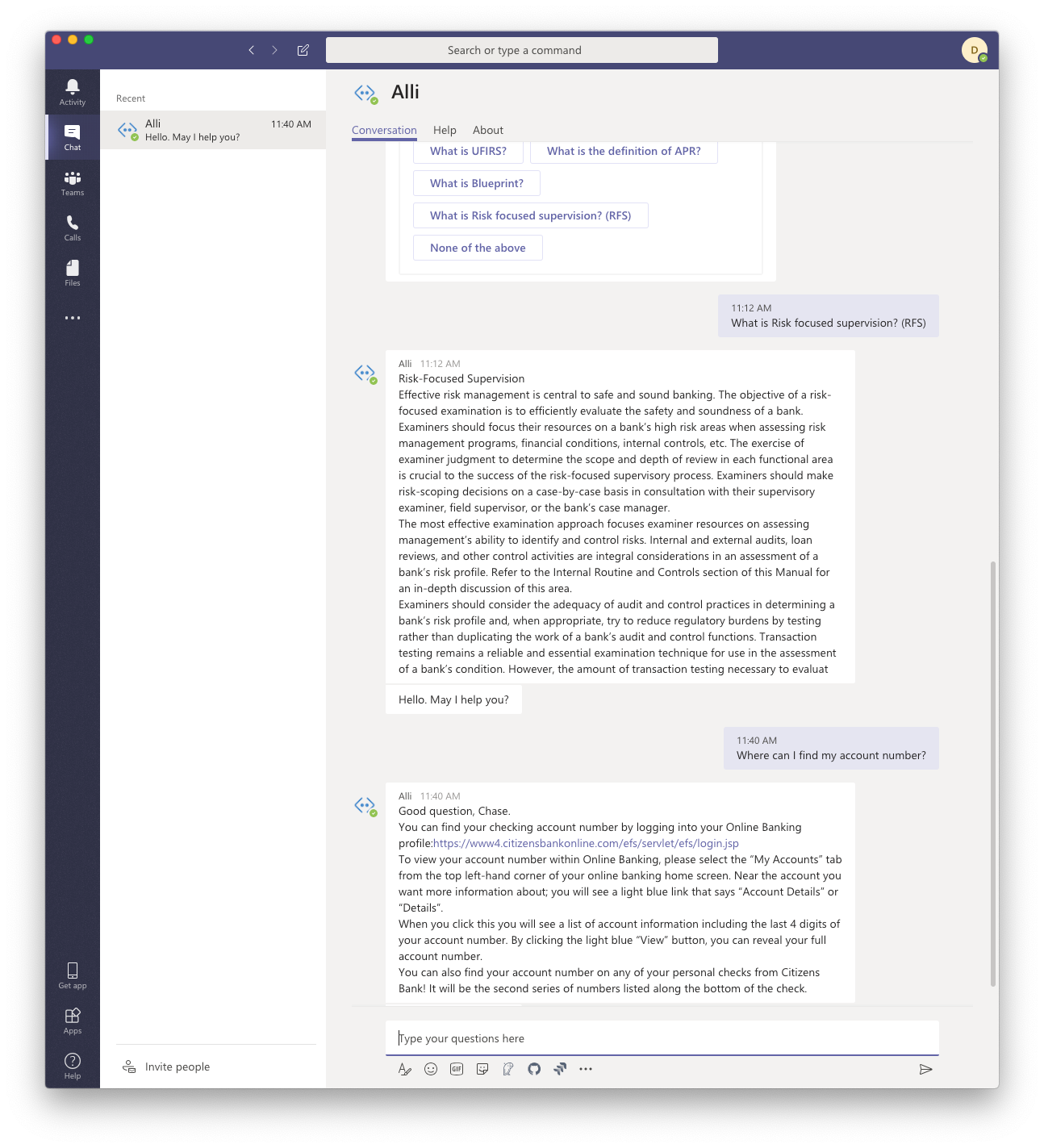Open the citizensbankonline login link
This screenshot has width=1044, height=1148.
[x=586, y=843]
